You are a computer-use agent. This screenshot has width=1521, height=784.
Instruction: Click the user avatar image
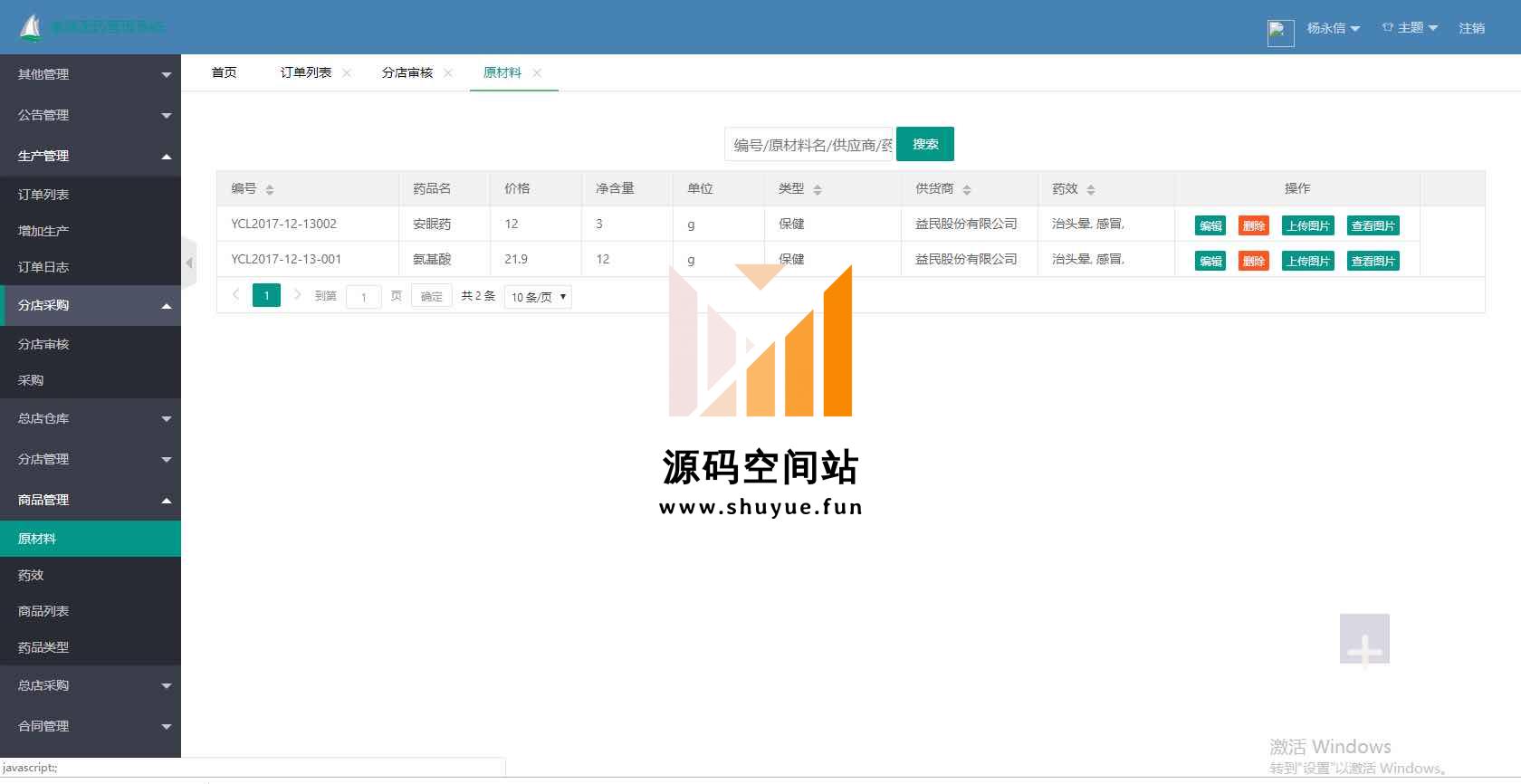coord(1280,33)
